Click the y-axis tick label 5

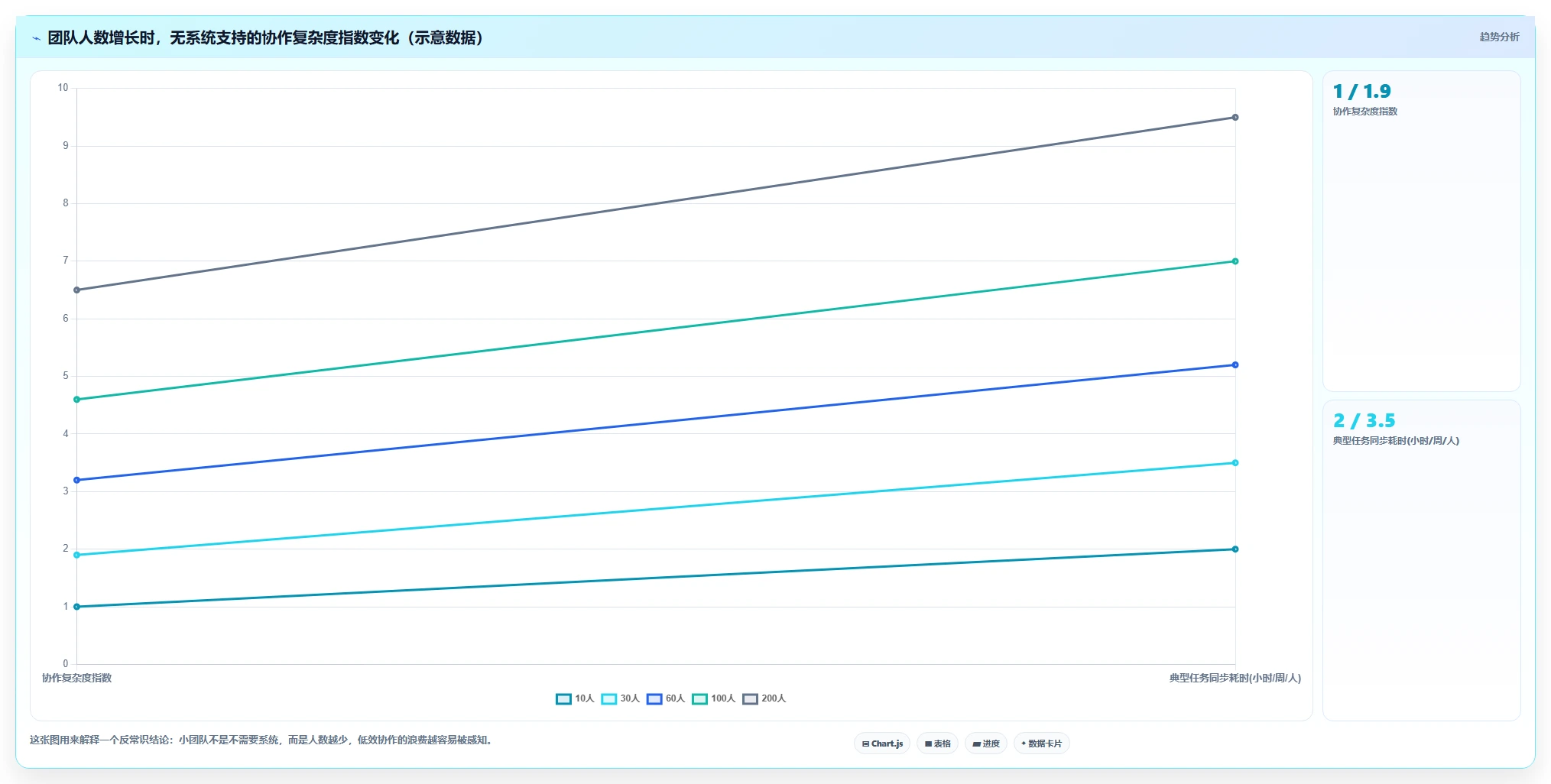[x=66, y=376]
